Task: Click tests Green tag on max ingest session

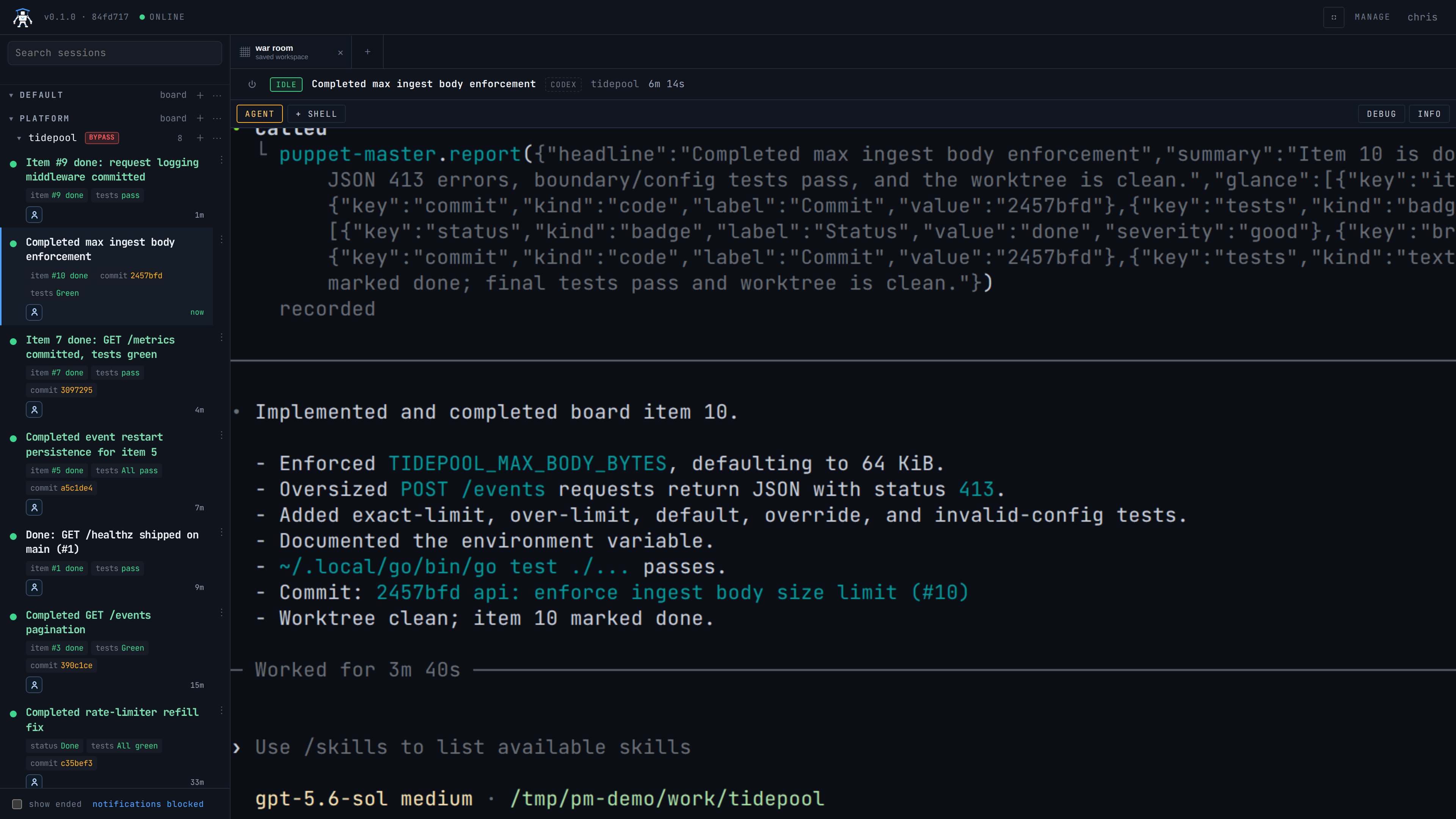Action: 54,293
